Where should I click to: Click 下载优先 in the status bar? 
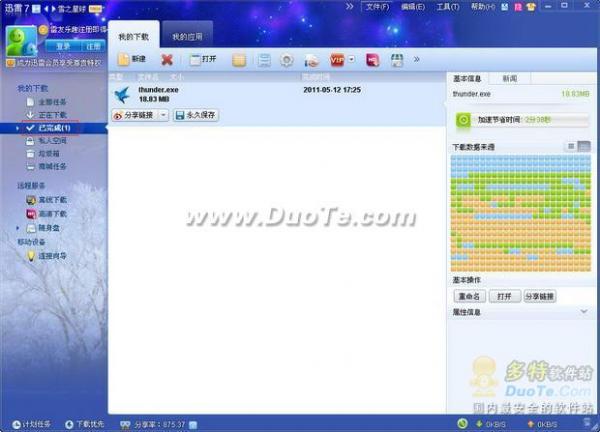[84, 424]
